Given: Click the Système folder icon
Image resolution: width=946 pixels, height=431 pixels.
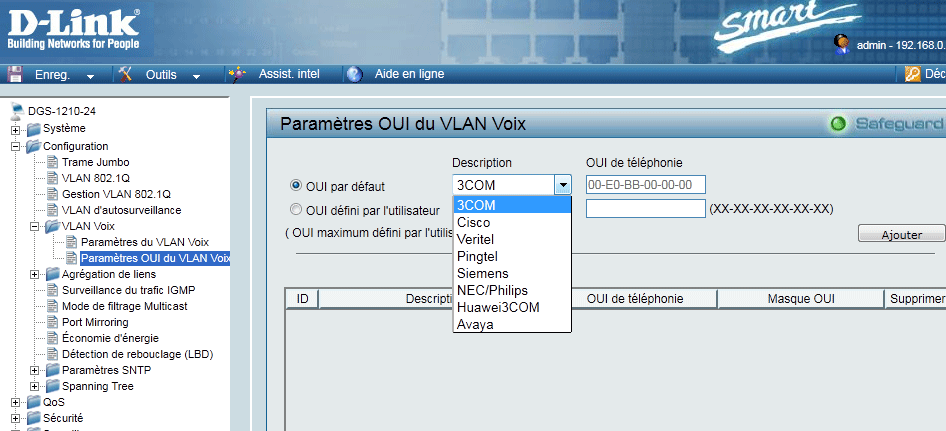Looking at the screenshot, I should click(34, 129).
